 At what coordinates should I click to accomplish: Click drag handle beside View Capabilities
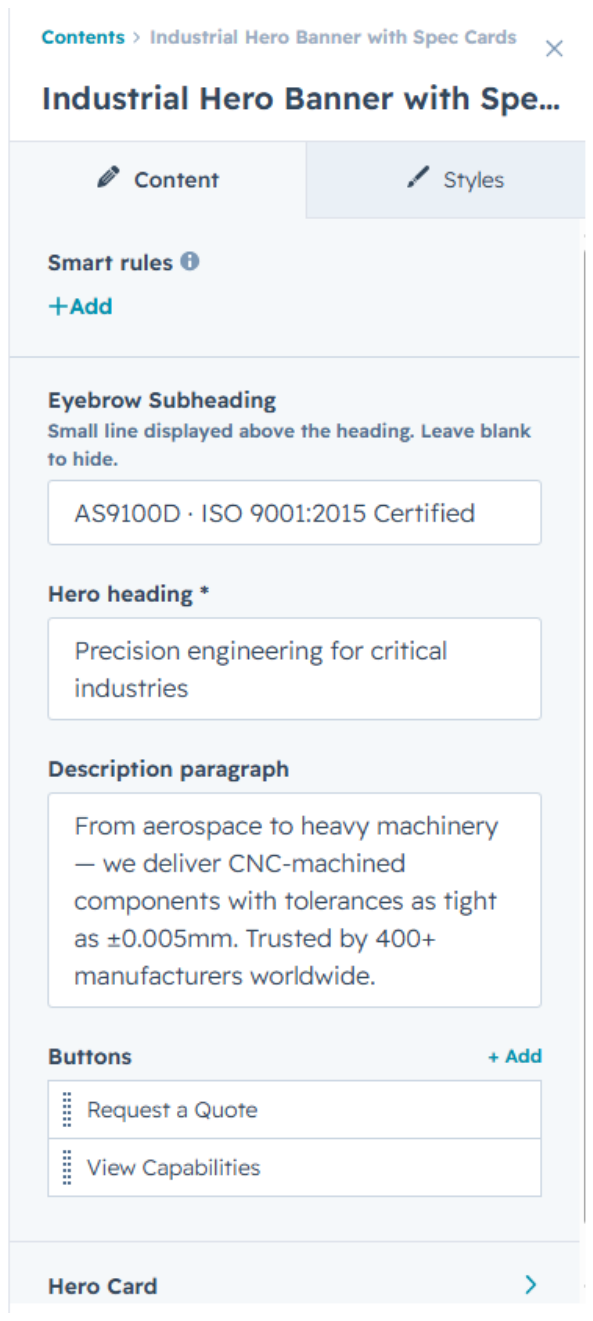point(67,1167)
